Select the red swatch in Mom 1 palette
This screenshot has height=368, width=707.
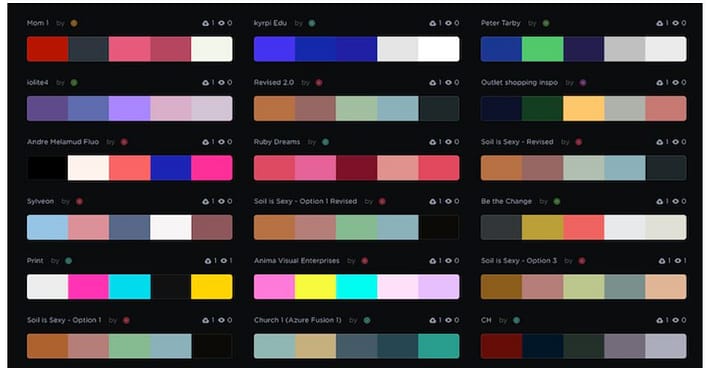coord(48,49)
